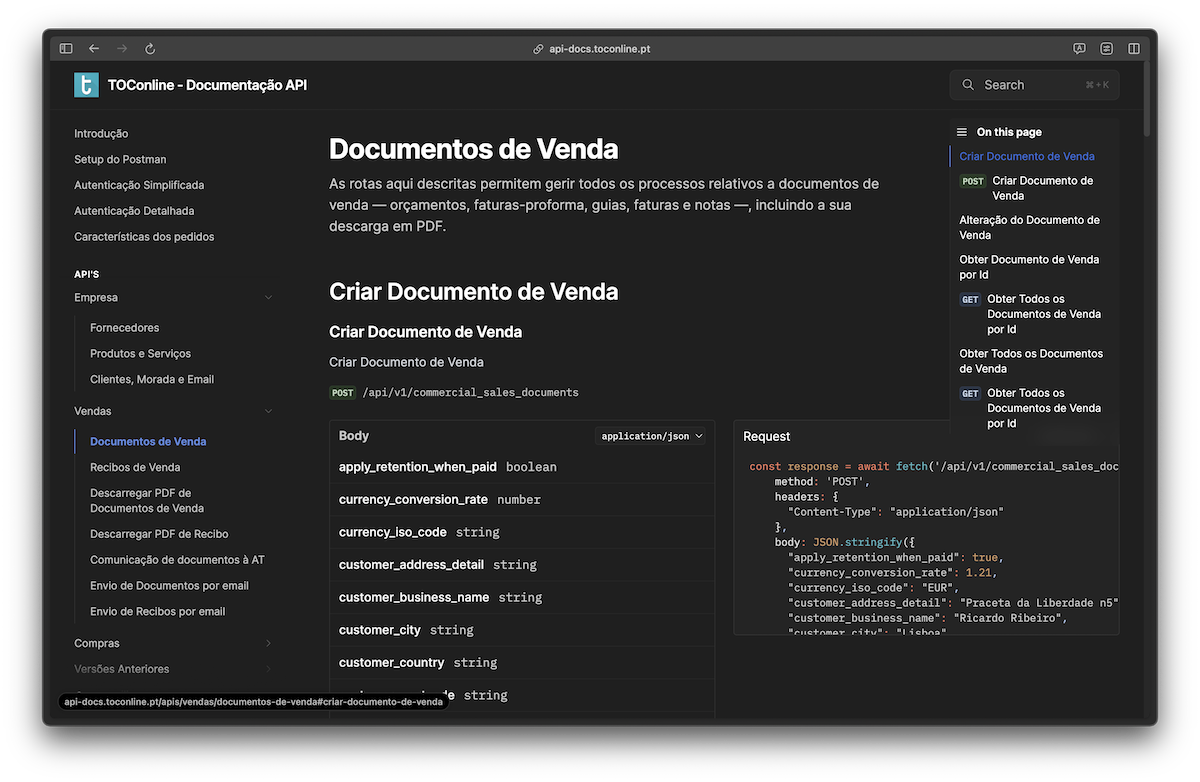1200x782 pixels.
Task: Click the TOConline logo icon
Action: click(86, 85)
